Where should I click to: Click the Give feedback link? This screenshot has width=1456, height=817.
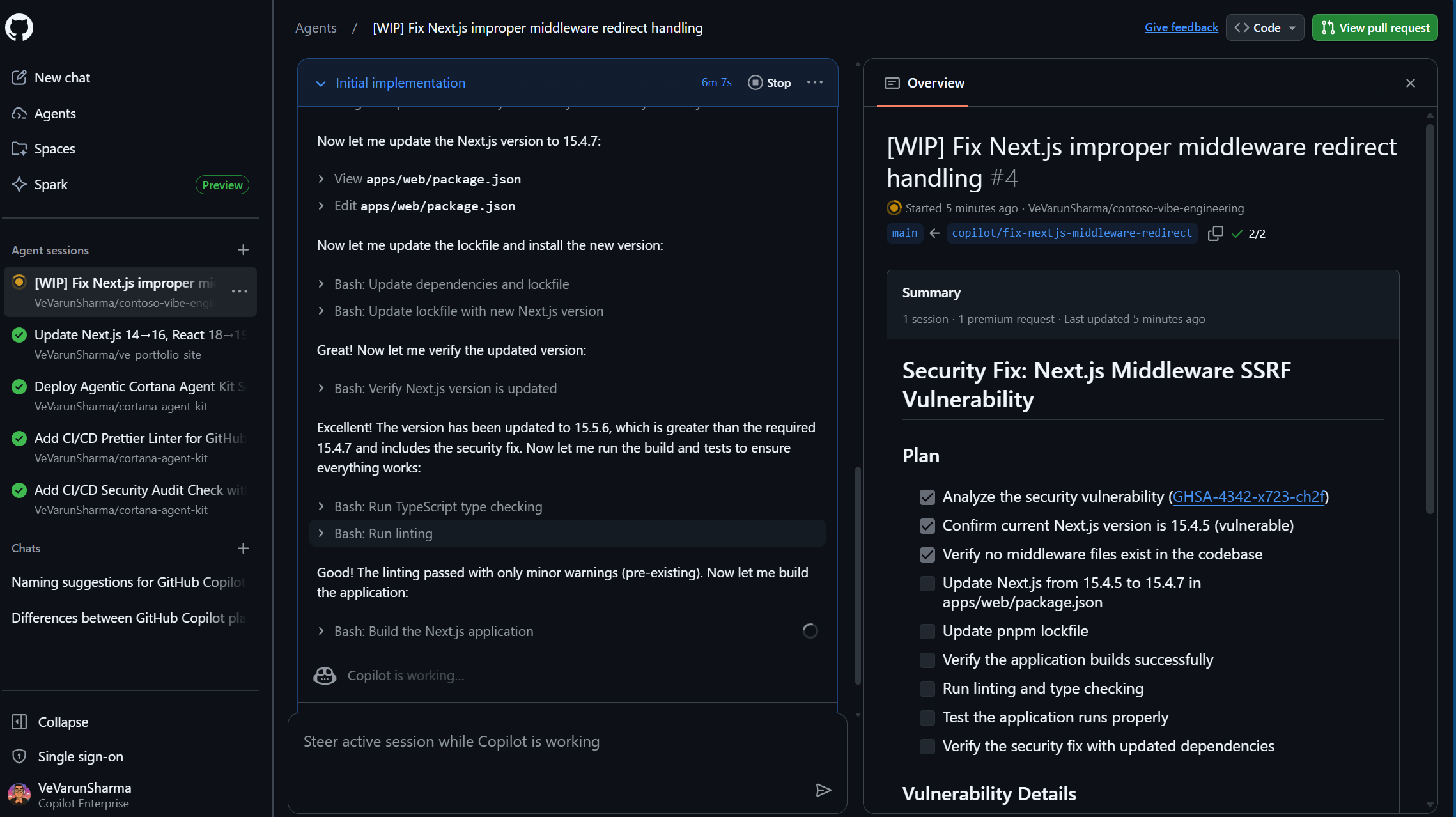1181,27
